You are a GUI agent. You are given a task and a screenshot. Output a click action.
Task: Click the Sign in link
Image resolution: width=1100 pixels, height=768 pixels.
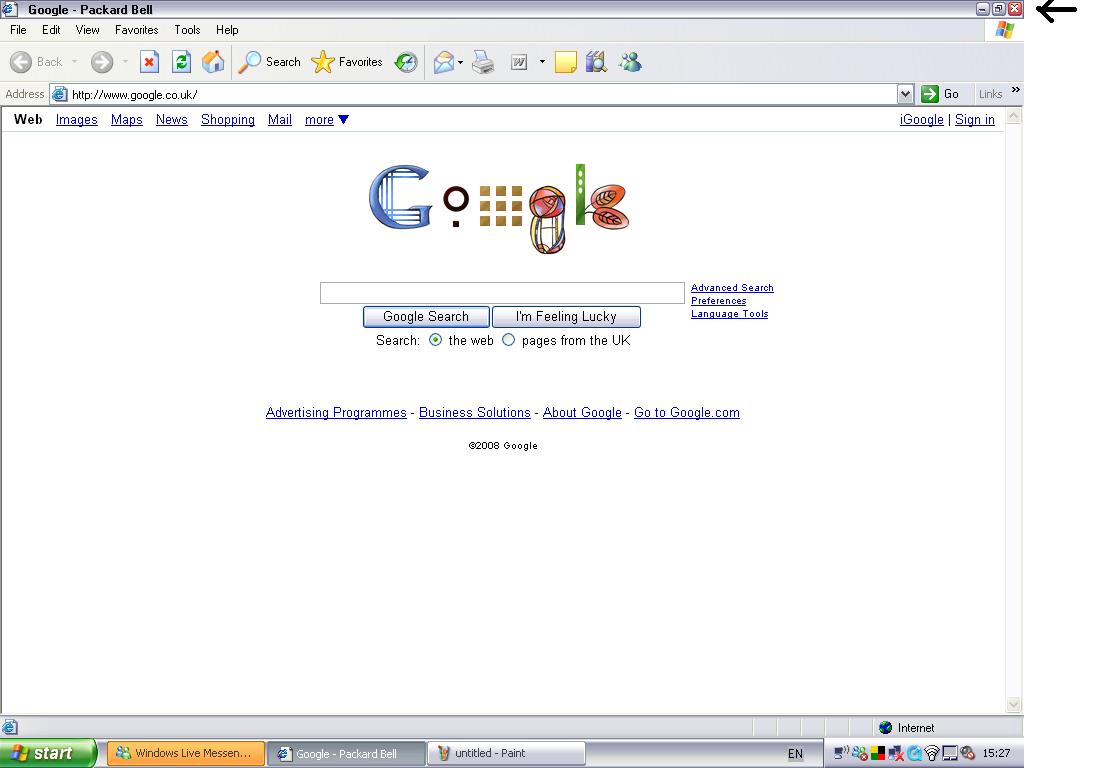975,120
